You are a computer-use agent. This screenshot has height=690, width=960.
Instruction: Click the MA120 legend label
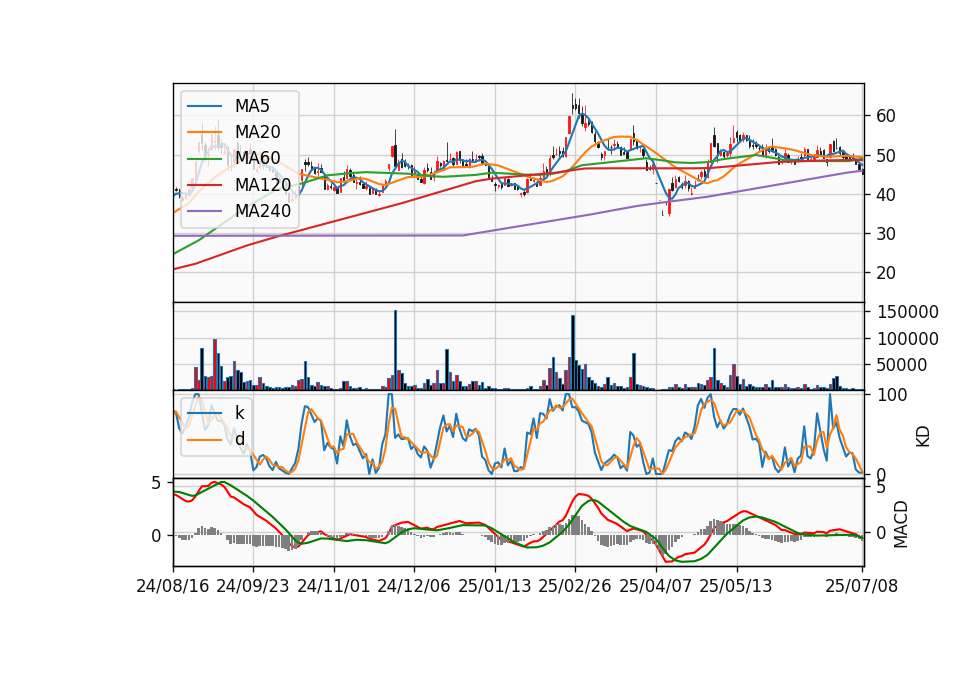[x=263, y=184]
